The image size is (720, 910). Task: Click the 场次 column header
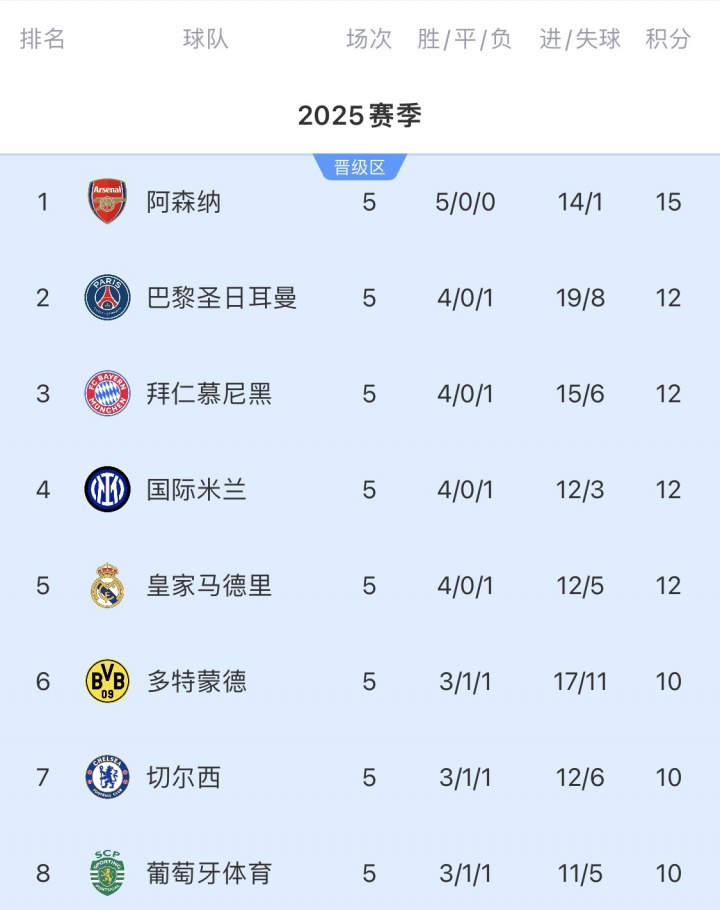[x=369, y=39]
